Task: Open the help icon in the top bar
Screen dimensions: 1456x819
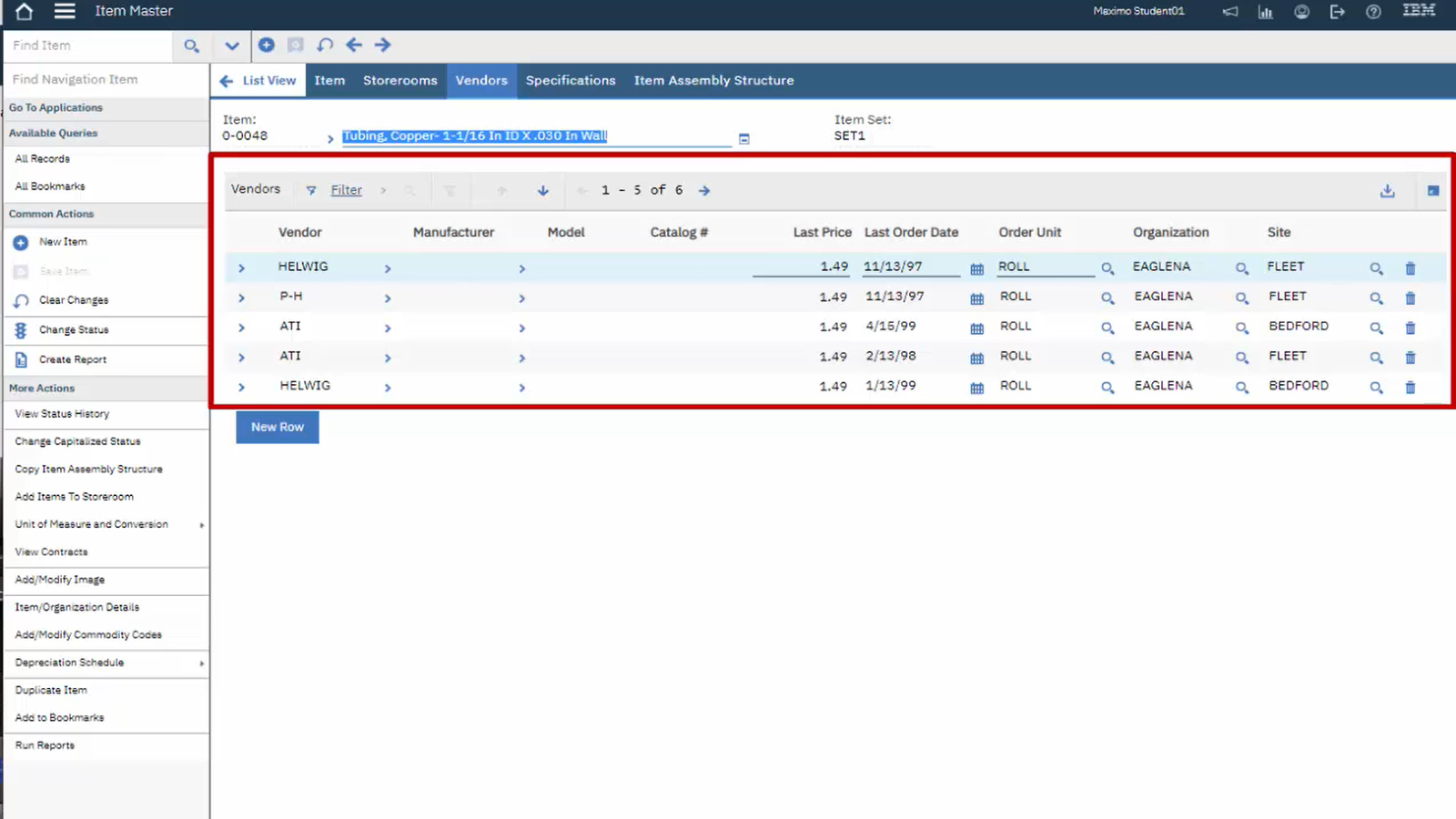Action: [1373, 12]
